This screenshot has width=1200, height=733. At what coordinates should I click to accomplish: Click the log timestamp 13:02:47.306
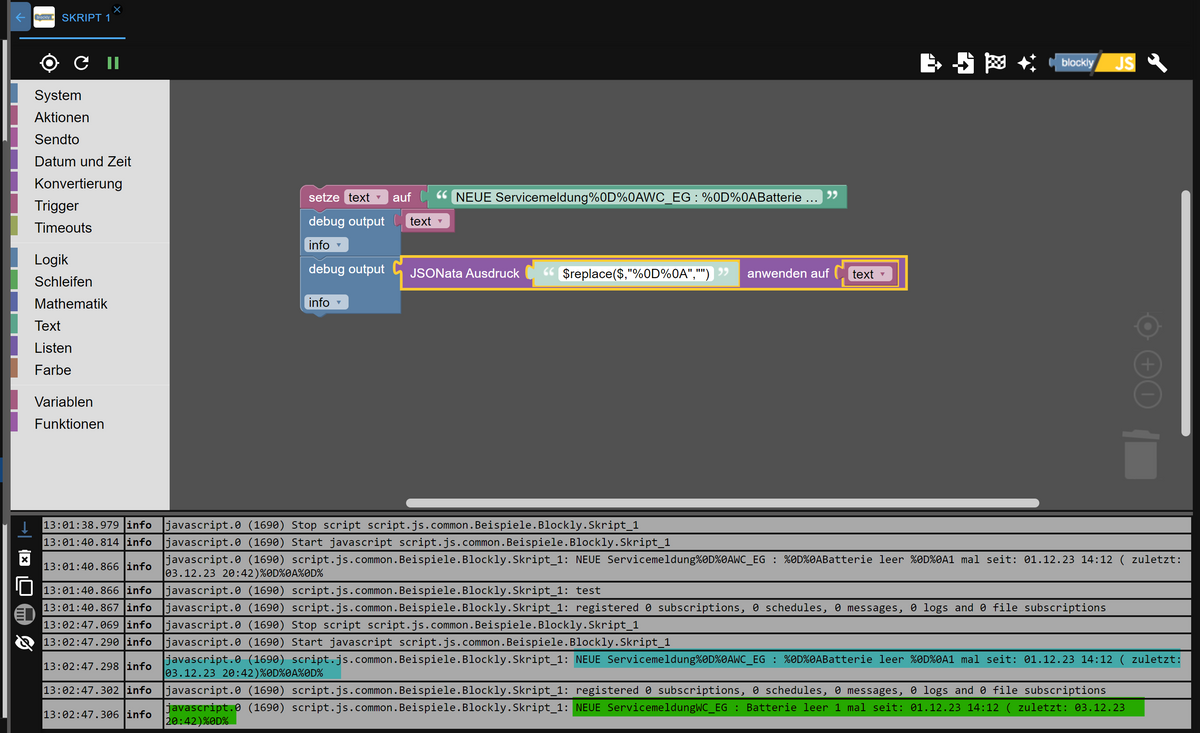tap(82, 715)
